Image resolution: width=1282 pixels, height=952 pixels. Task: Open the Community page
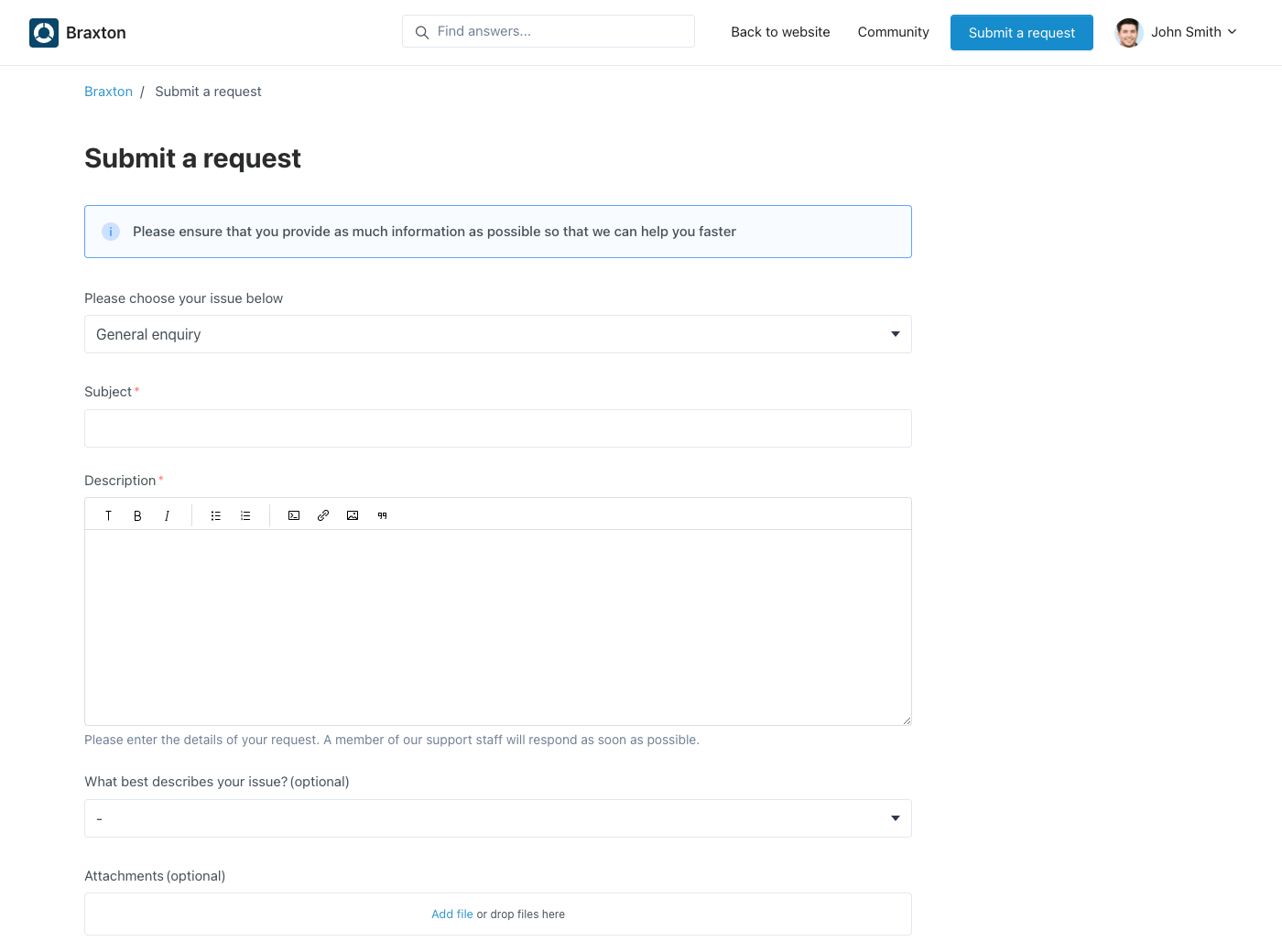click(893, 32)
